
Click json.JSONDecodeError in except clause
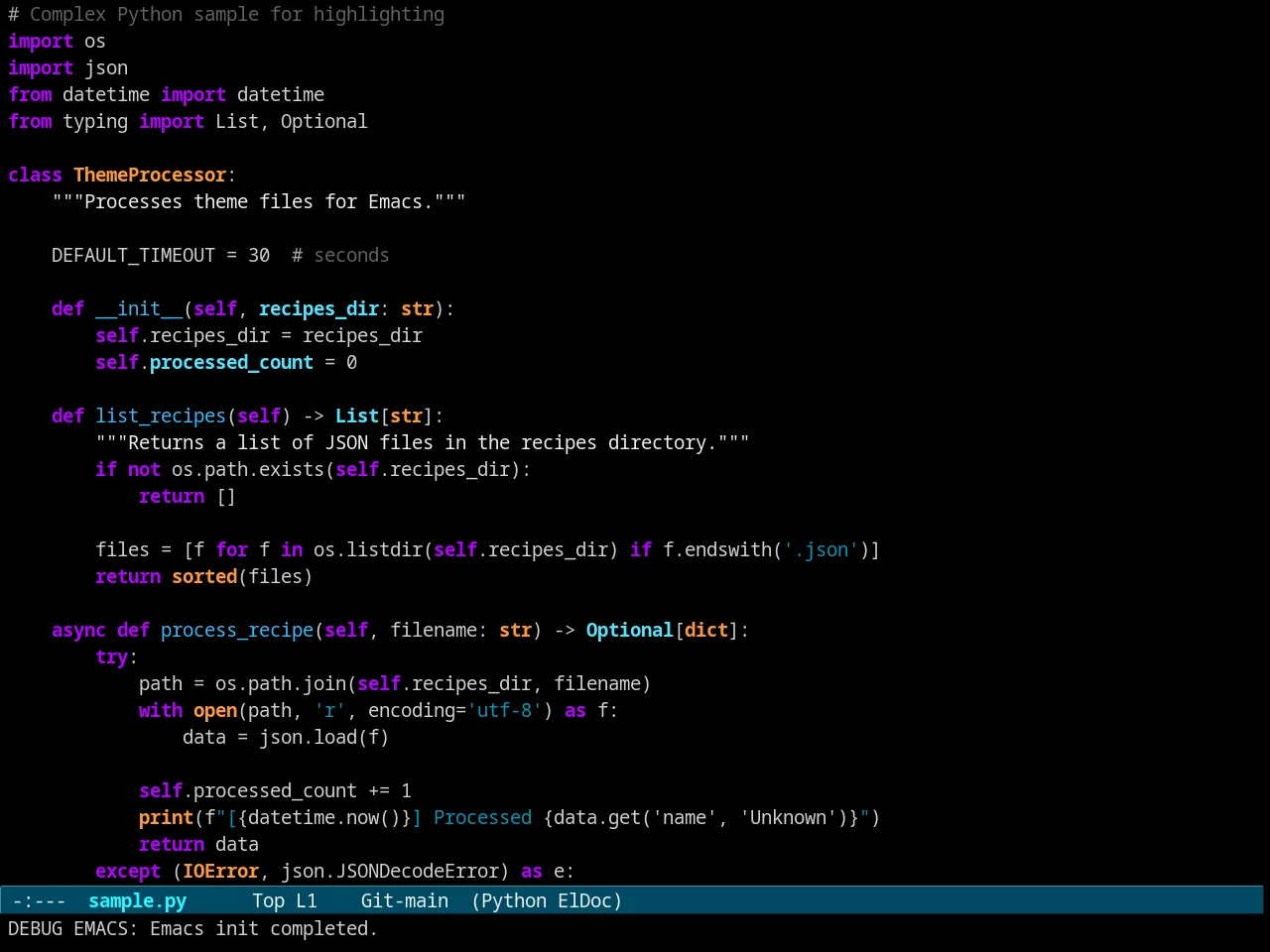click(x=390, y=871)
